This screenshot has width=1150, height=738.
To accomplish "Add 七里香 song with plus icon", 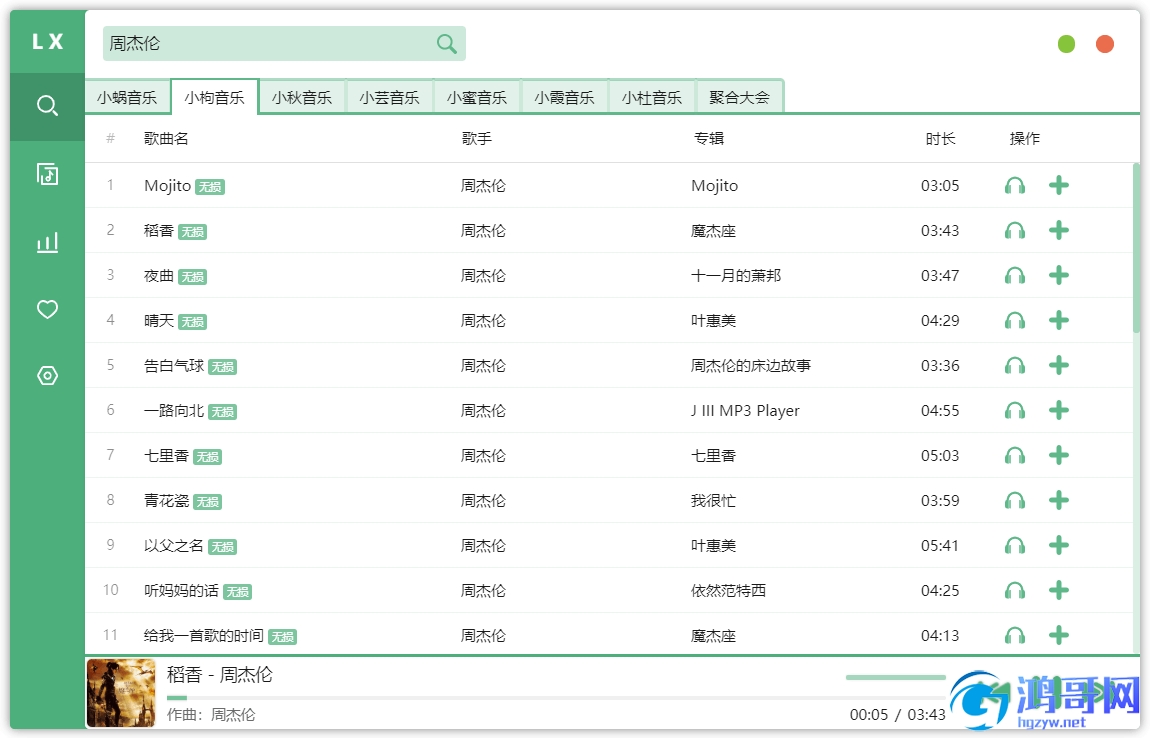I will point(1058,456).
